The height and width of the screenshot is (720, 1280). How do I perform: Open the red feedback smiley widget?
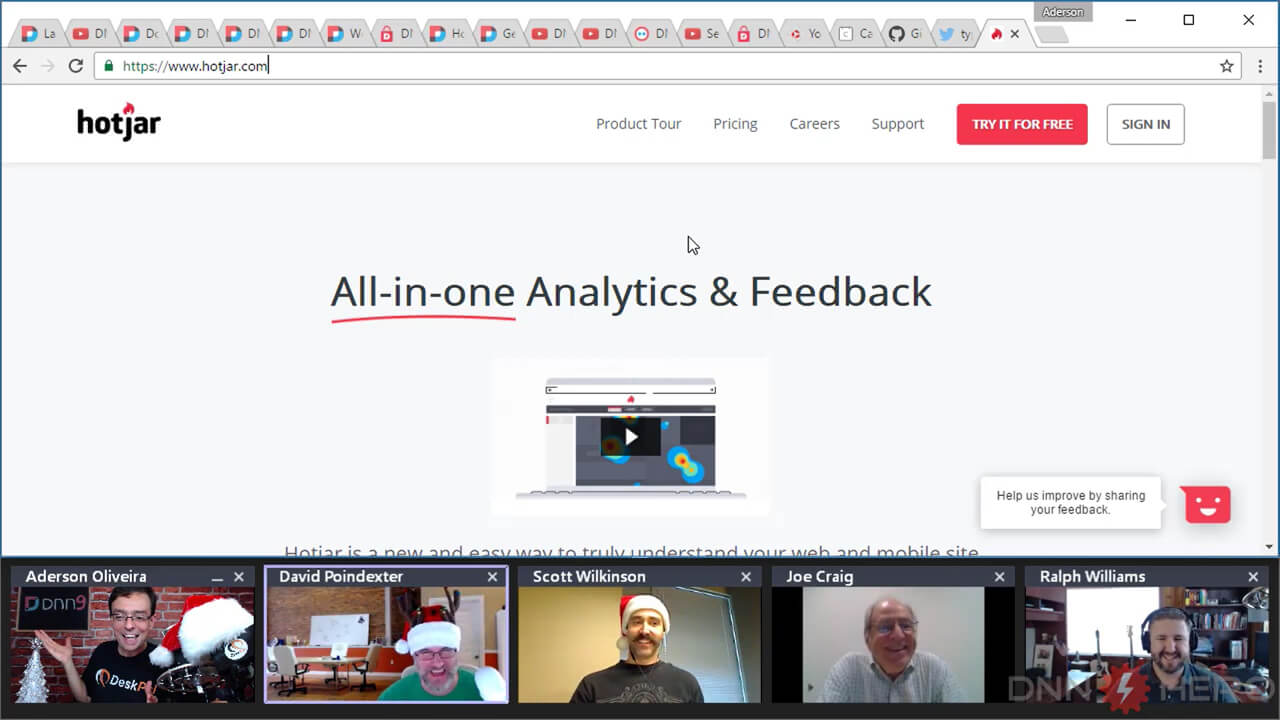click(x=1207, y=504)
